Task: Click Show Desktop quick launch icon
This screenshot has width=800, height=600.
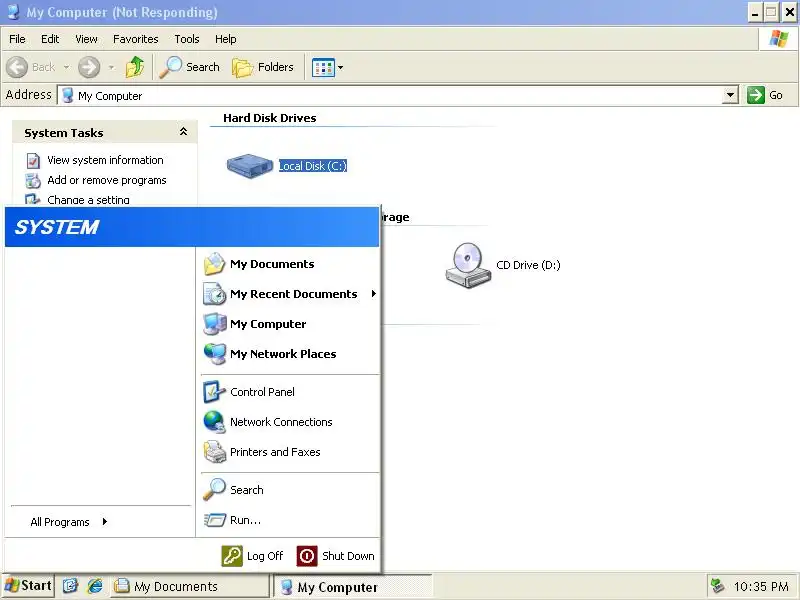Action: point(70,586)
